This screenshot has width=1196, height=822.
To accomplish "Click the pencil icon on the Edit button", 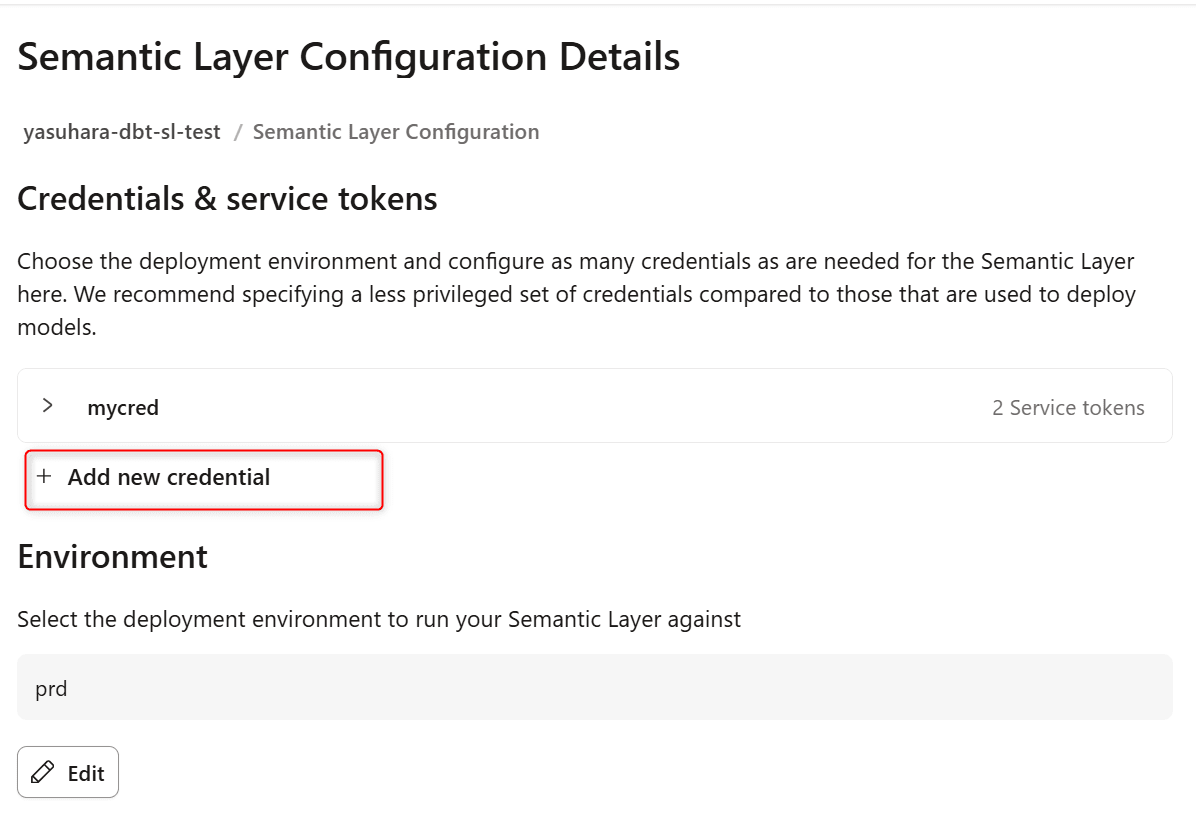I will [x=43, y=773].
